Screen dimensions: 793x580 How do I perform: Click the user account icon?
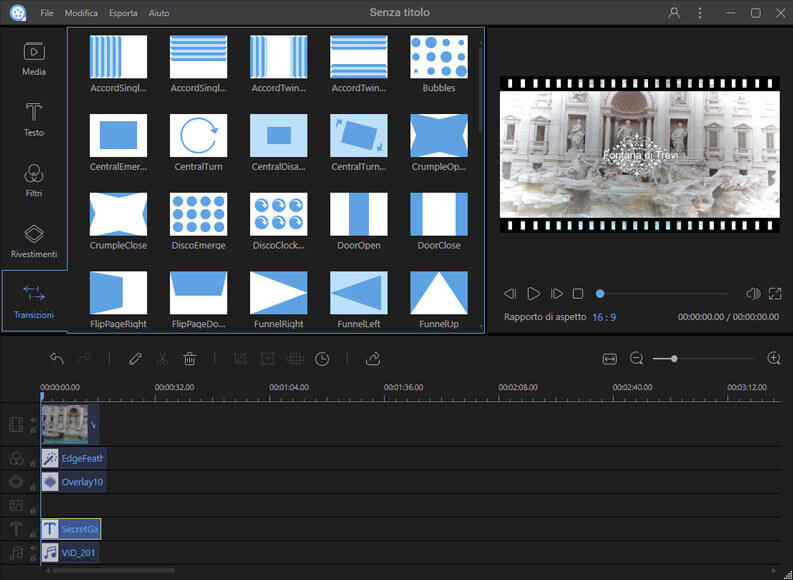[x=674, y=13]
